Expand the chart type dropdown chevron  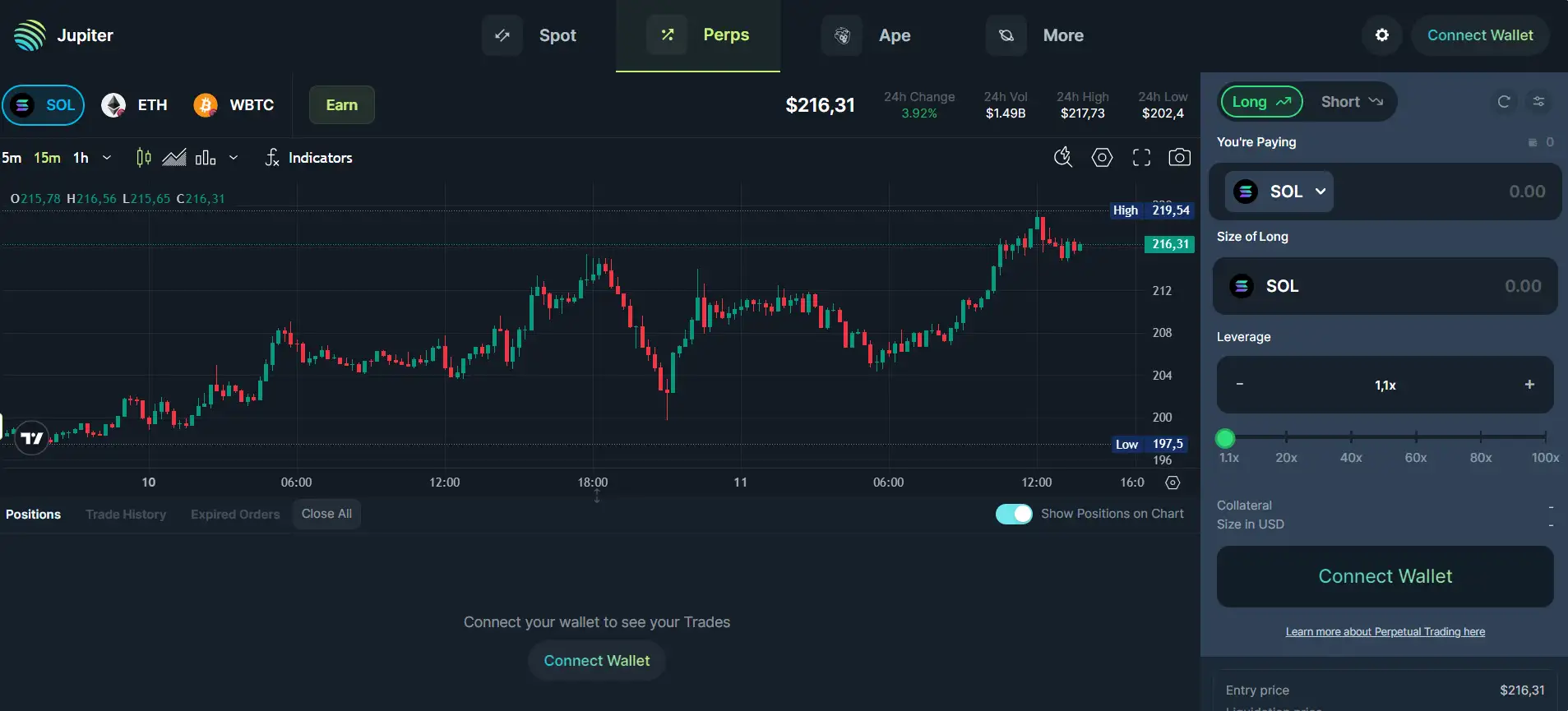point(234,158)
